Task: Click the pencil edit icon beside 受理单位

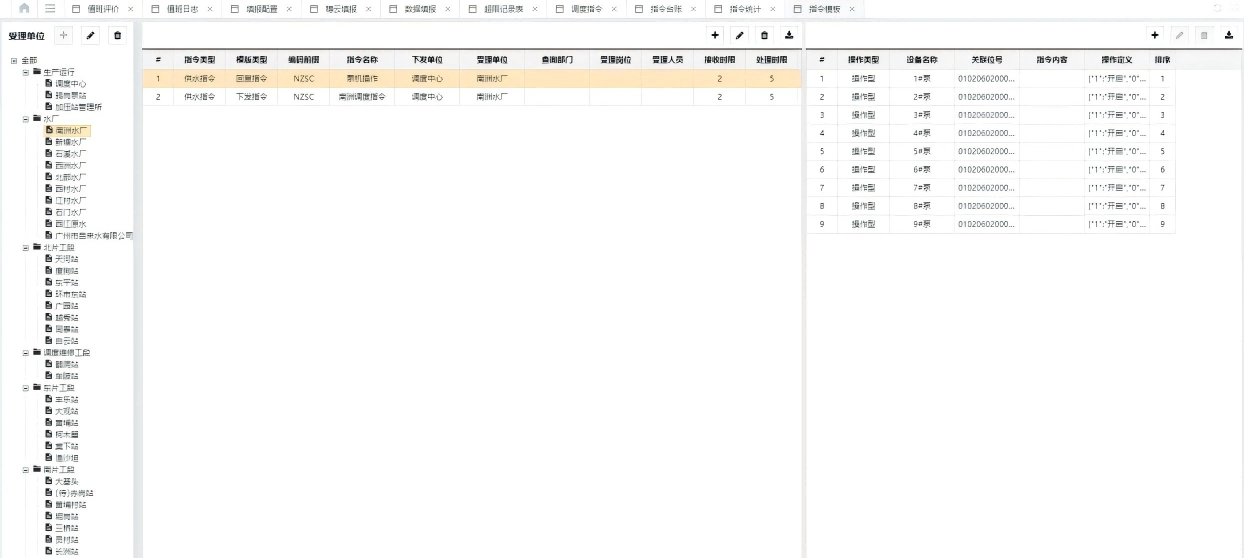Action: point(90,35)
